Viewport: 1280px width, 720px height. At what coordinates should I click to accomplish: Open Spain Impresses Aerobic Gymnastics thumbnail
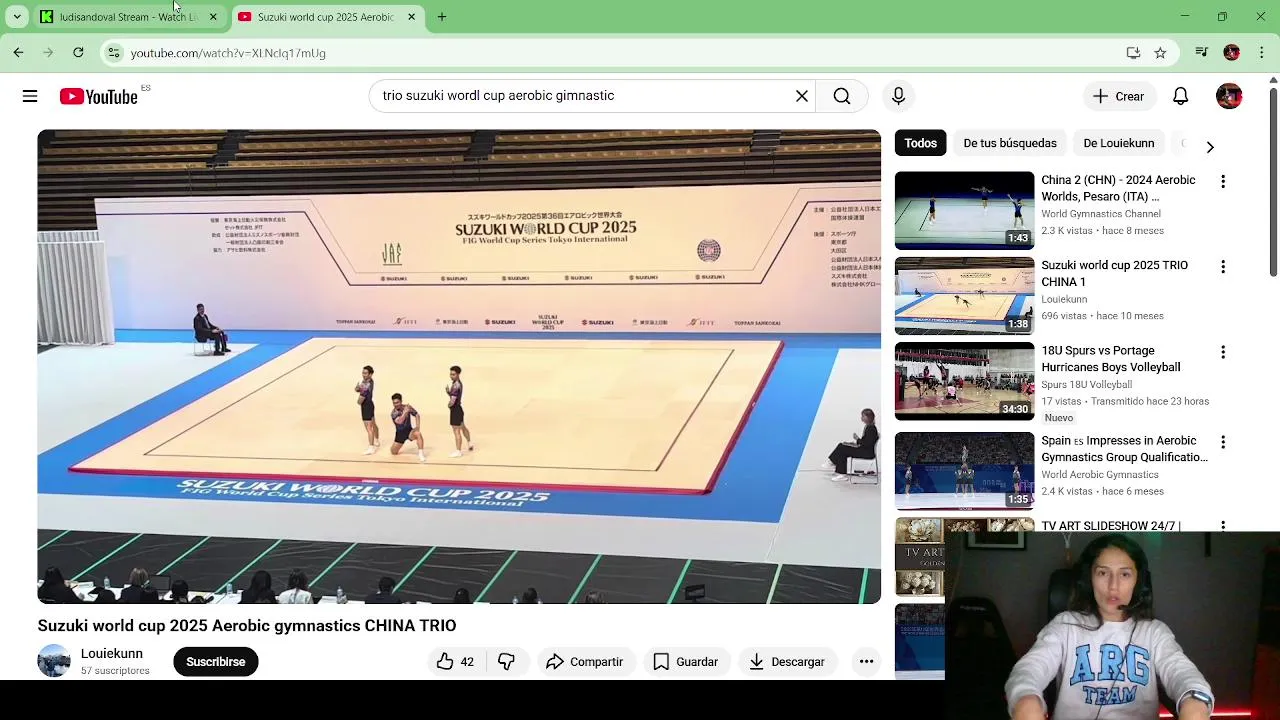(964, 471)
